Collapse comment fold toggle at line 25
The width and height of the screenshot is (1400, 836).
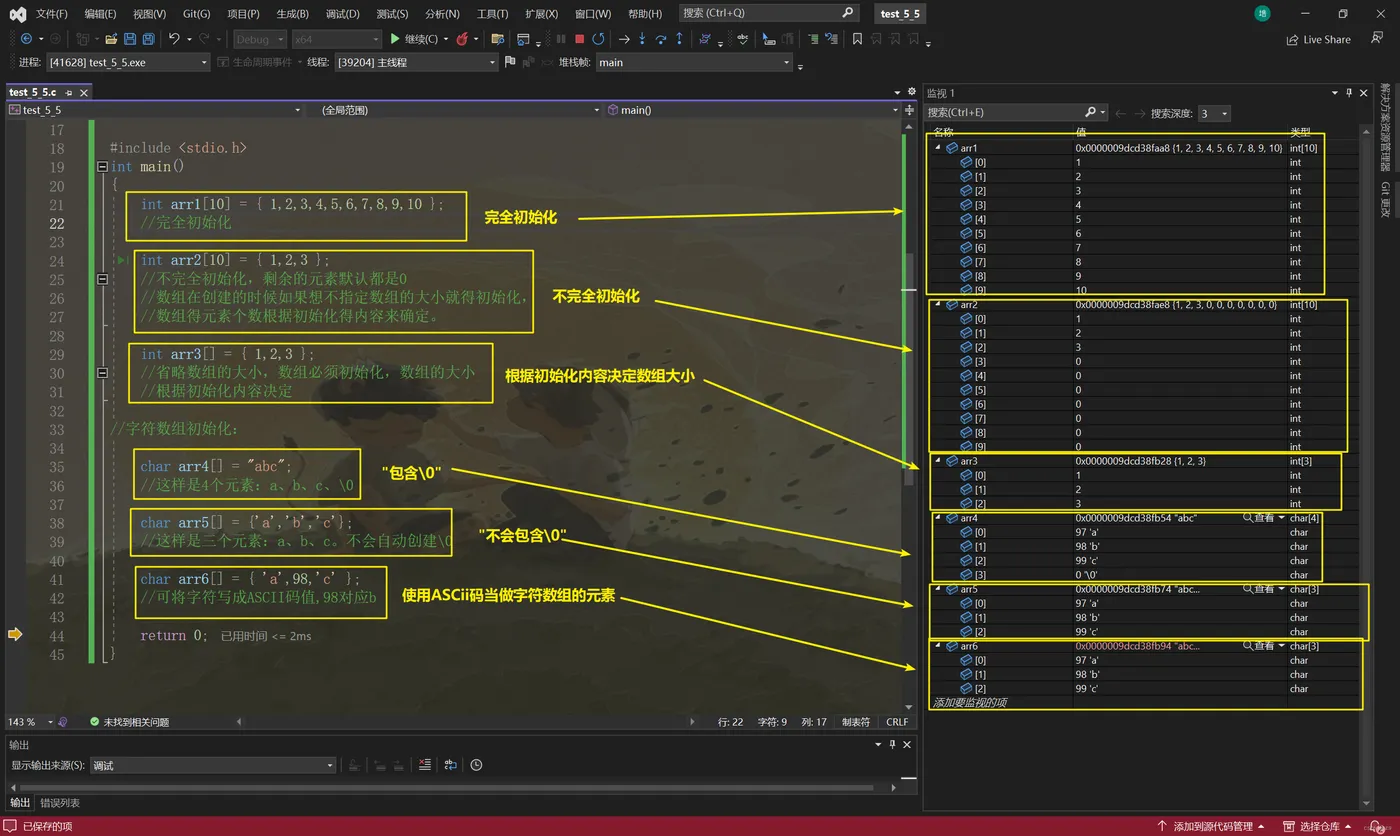(x=102, y=280)
